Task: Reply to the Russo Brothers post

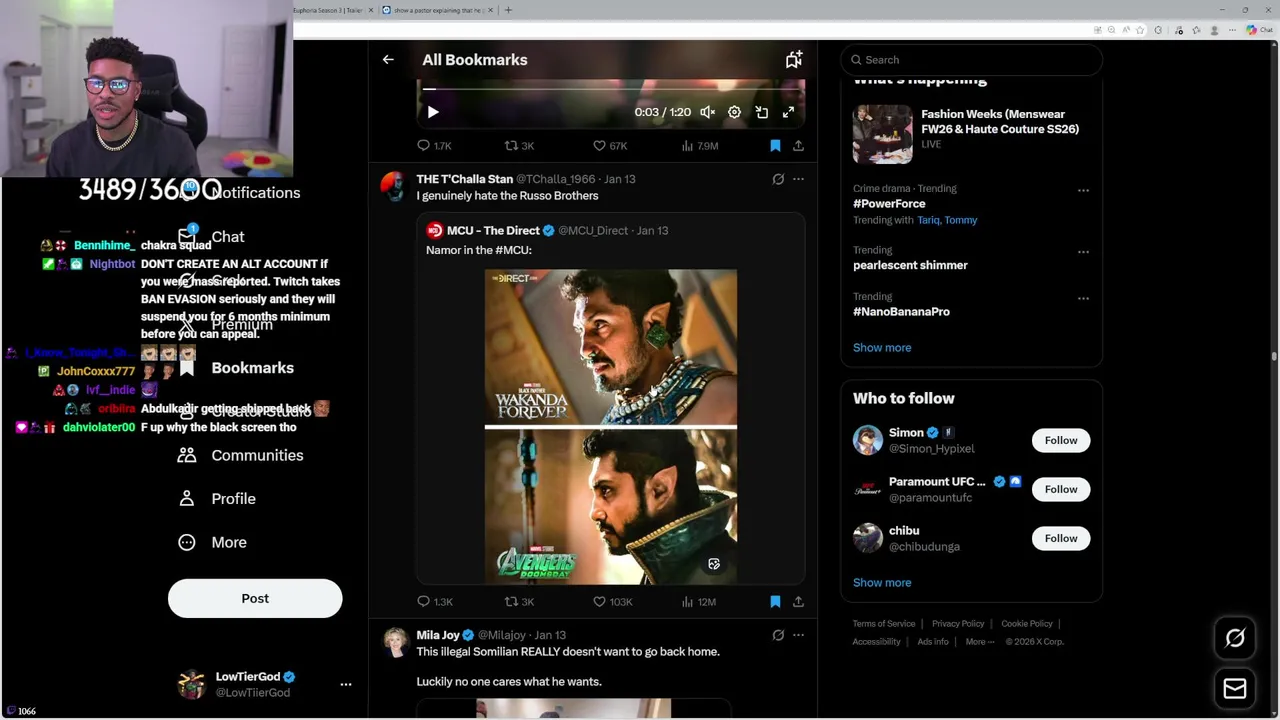Action: pos(434,602)
